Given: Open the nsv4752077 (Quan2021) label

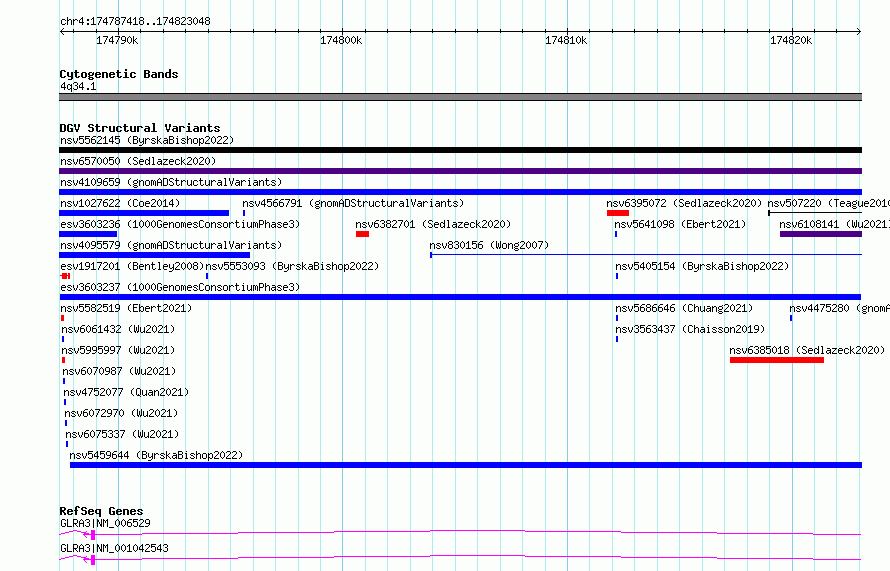Looking at the screenshot, I should click(x=126, y=392).
